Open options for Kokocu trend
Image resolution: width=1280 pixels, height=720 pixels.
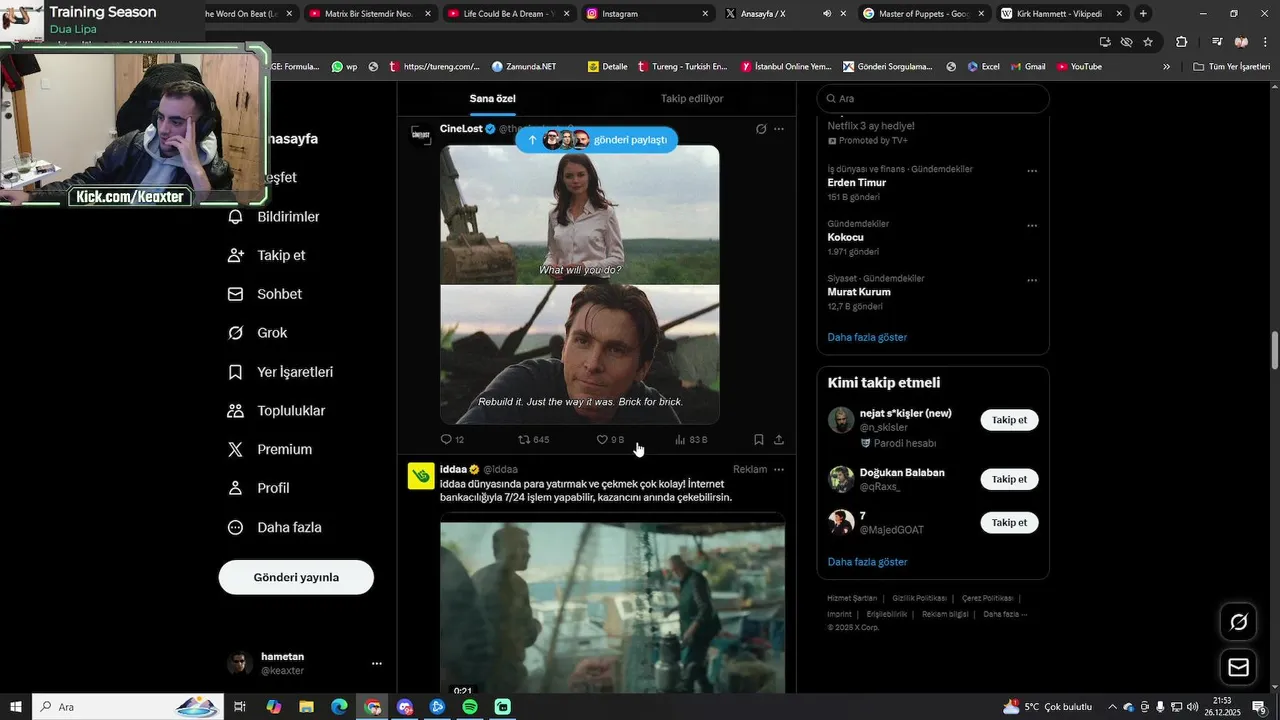[1032, 226]
